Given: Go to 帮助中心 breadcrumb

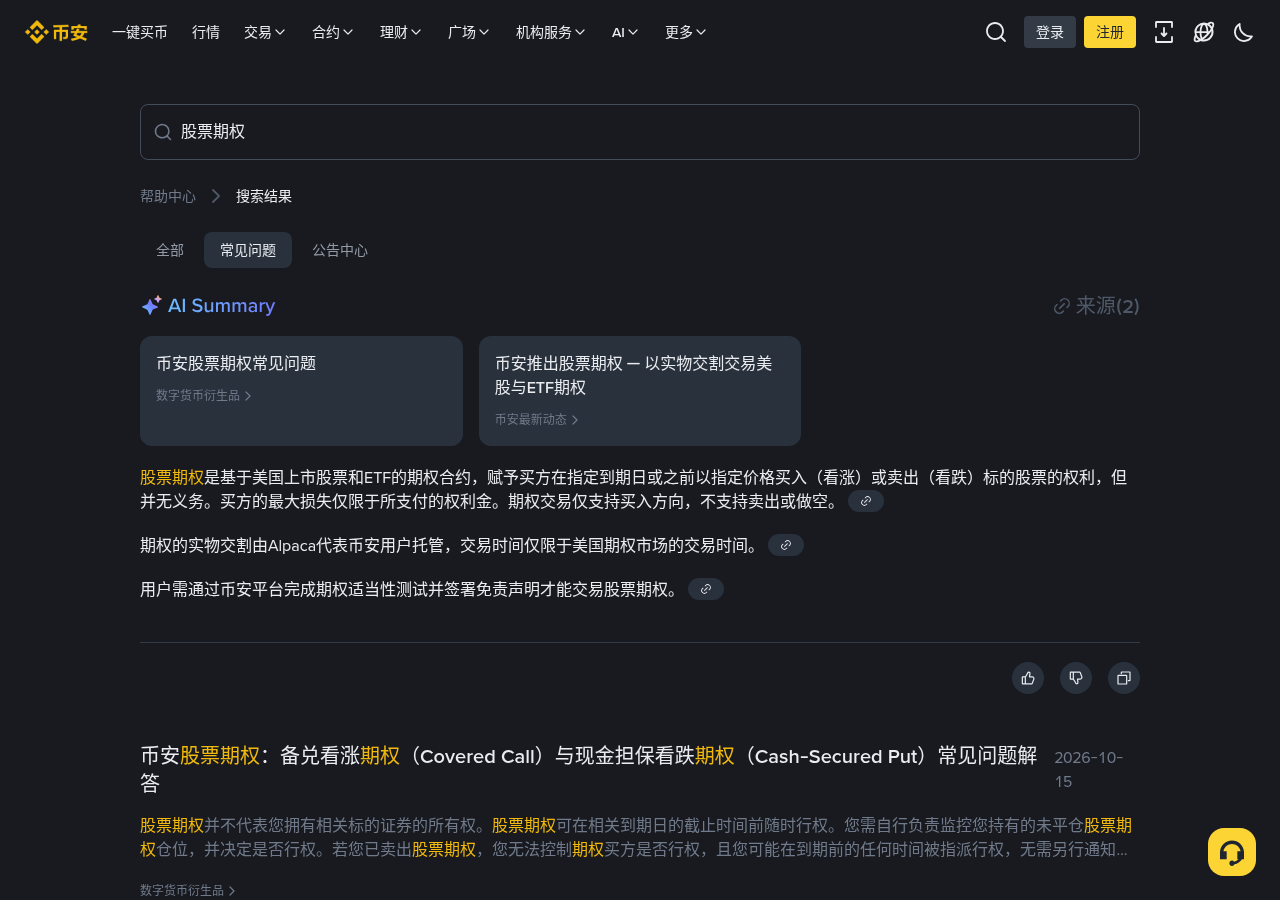Looking at the screenshot, I should (168, 196).
